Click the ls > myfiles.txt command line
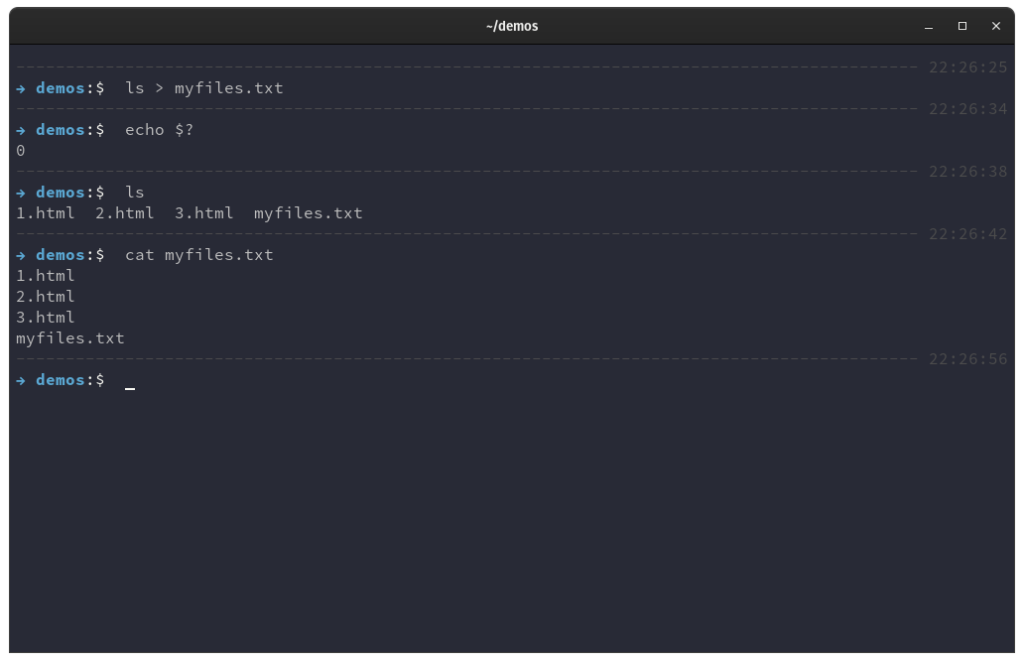The width and height of the screenshot is (1024, 662). [205, 88]
